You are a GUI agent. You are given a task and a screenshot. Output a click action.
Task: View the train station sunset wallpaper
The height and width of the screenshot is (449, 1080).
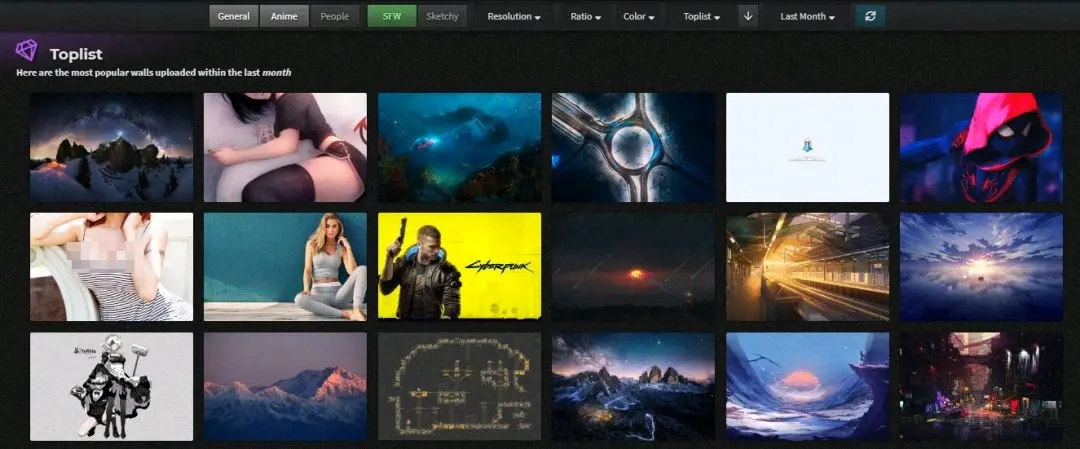tap(807, 266)
